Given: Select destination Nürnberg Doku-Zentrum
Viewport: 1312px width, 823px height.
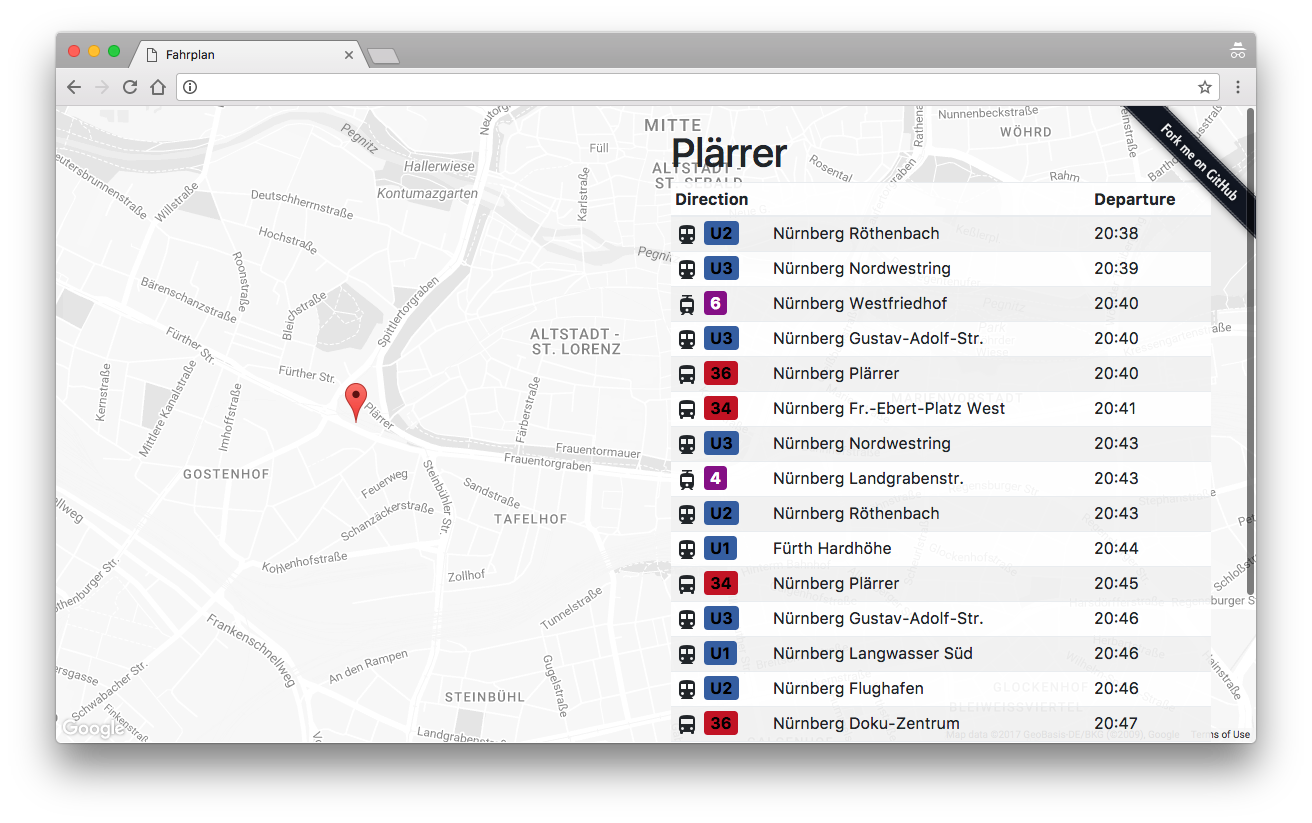Looking at the screenshot, I should point(866,723).
